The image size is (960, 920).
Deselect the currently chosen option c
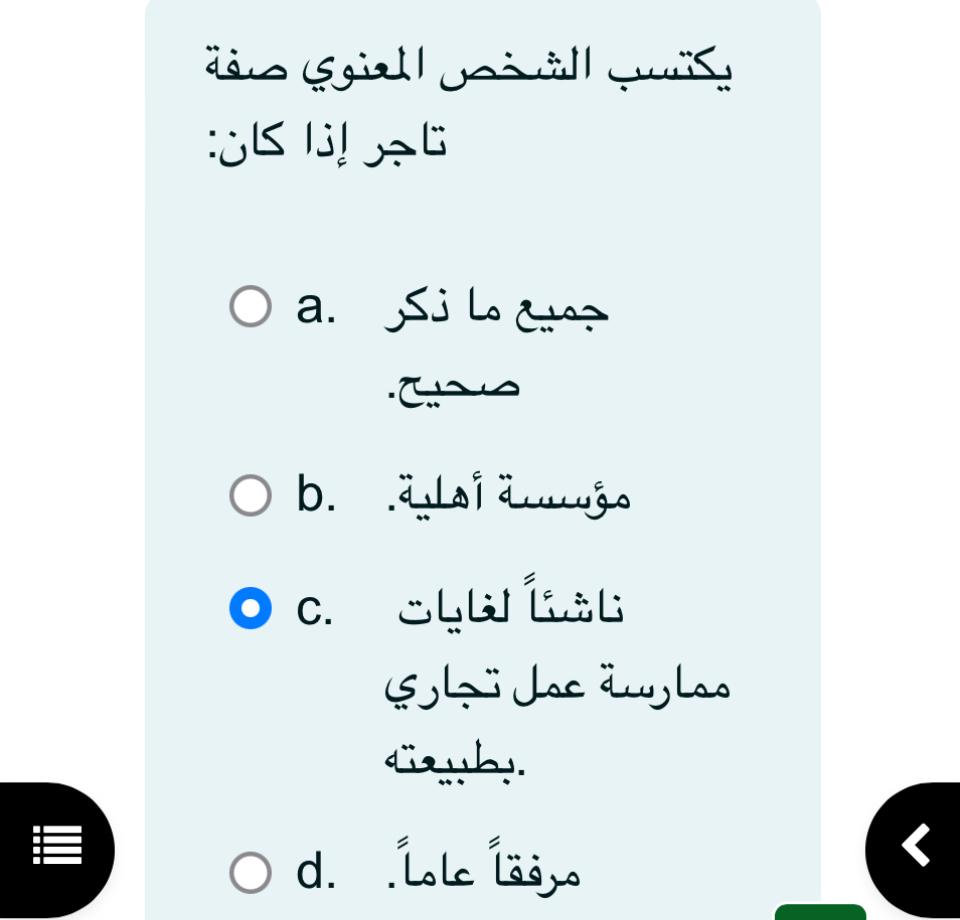click(x=248, y=605)
